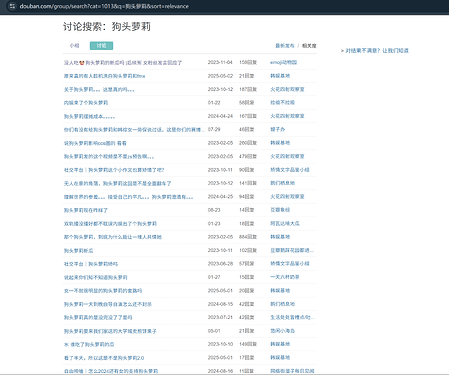Open 火花四射观察室 group in the 187-reply row

[x=287, y=89]
